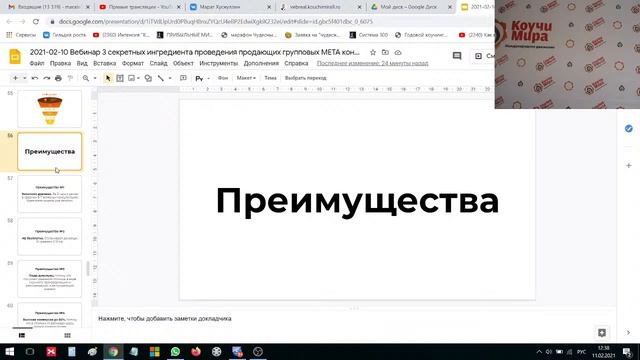This screenshot has height=360, width=640.
Task: Open the Вставка menu
Action: coord(104,63)
